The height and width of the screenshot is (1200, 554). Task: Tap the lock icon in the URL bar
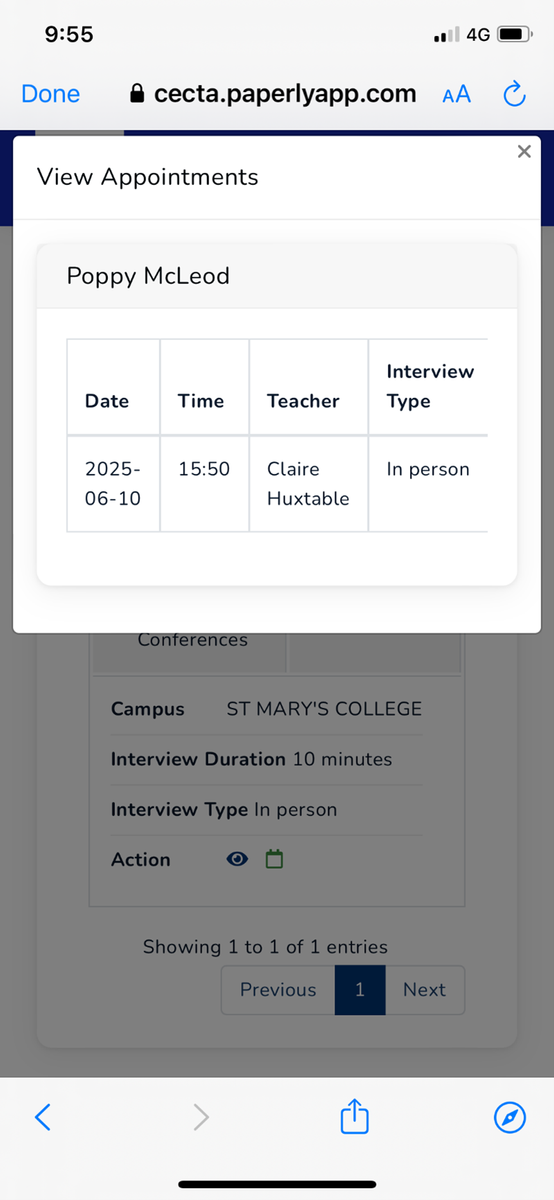tap(139, 94)
